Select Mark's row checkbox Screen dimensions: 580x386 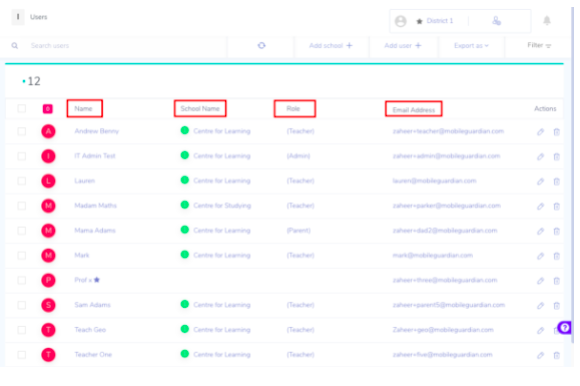click(22, 255)
